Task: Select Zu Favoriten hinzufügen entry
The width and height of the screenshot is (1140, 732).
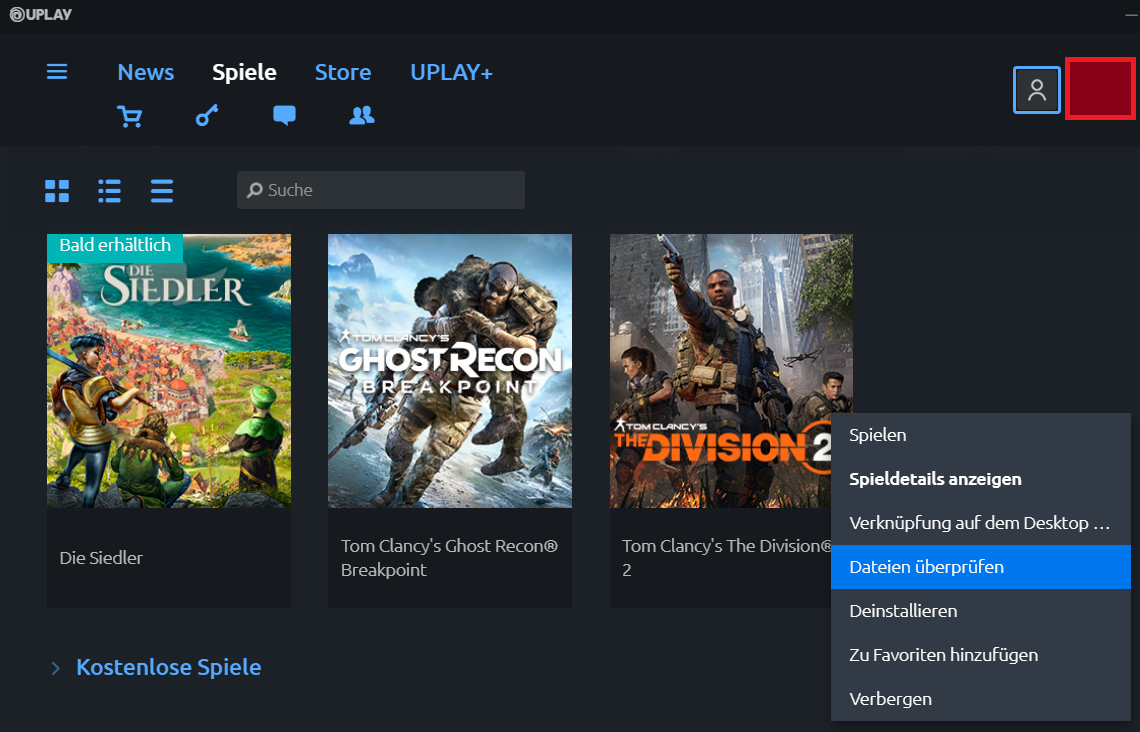Action: click(x=981, y=655)
